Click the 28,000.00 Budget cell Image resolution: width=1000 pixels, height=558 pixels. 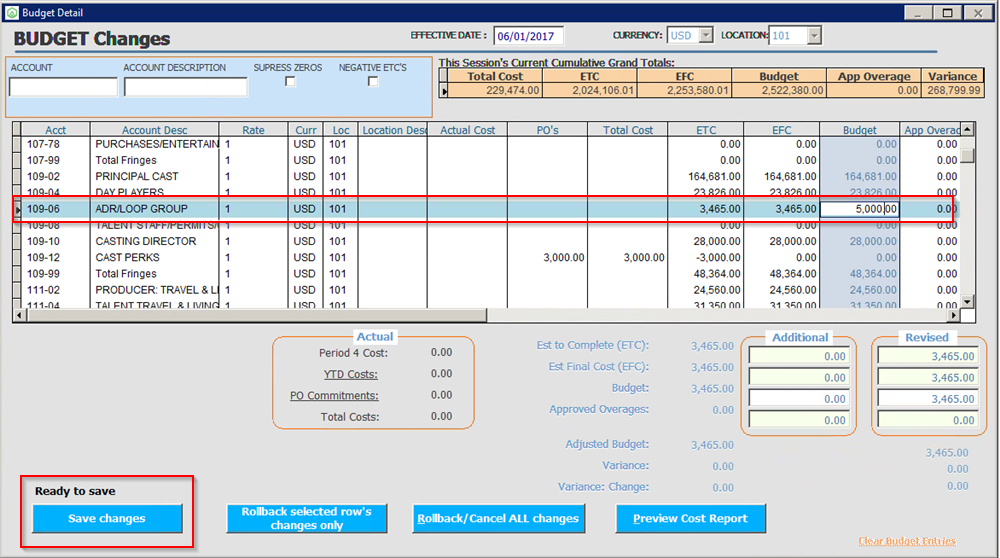point(860,242)
